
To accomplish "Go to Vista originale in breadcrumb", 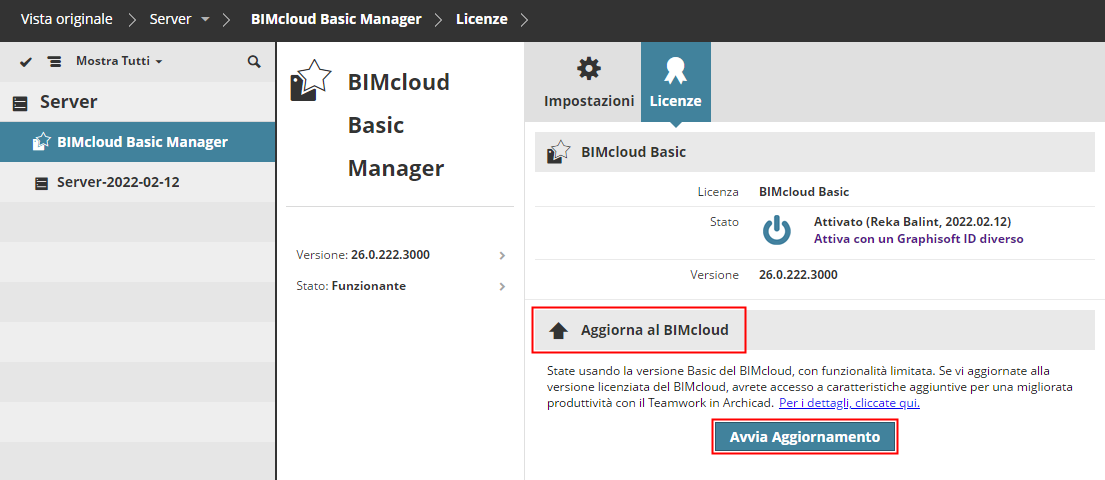I will point(66,19).
